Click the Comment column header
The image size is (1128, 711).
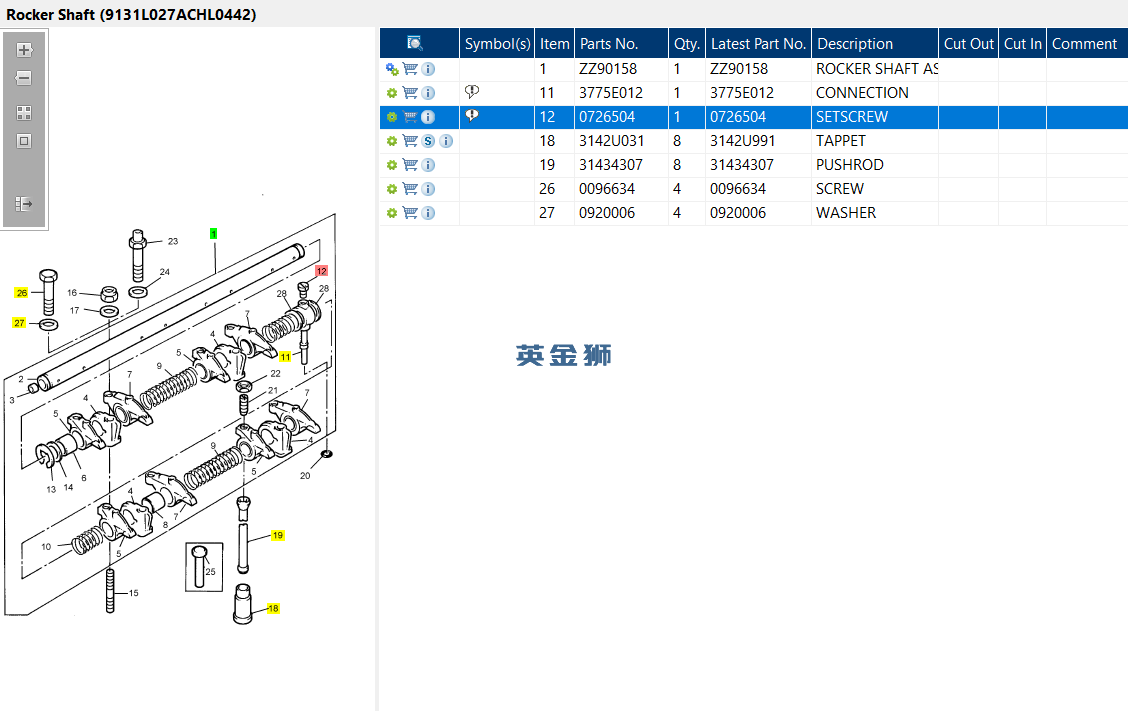[x=1087, y=43]
